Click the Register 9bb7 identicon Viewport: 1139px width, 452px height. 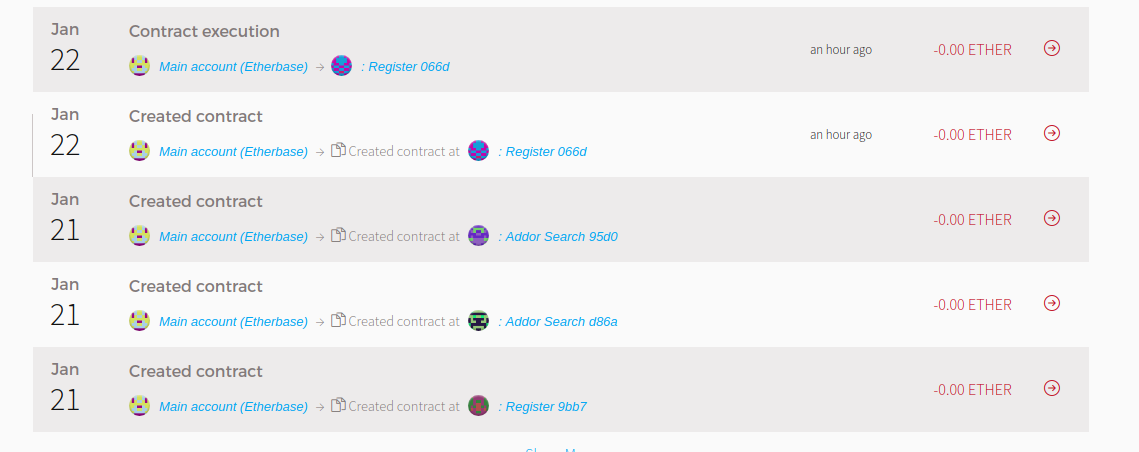479,406
